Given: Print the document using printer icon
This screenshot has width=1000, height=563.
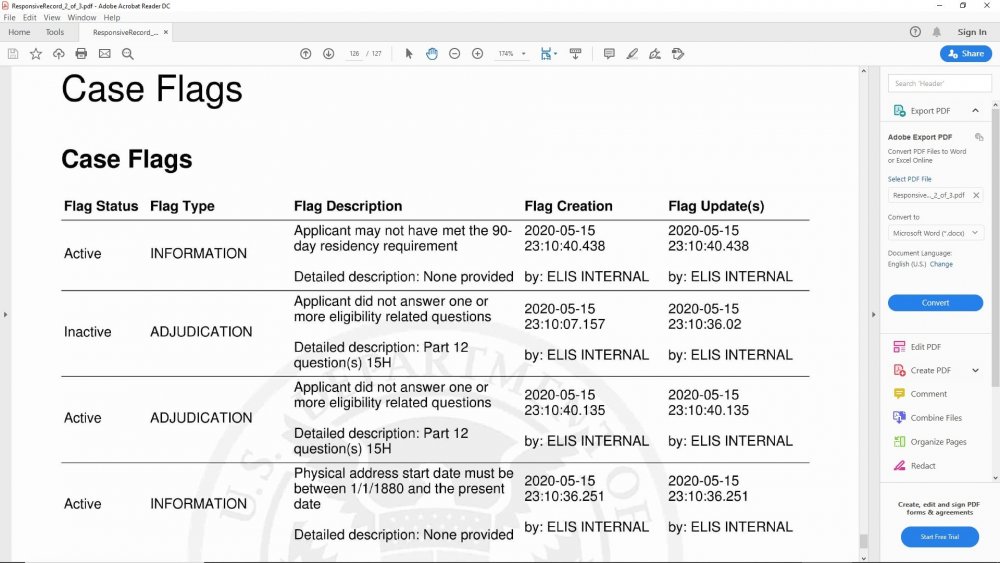Looking at the screenshot, I should pos(81,54).
